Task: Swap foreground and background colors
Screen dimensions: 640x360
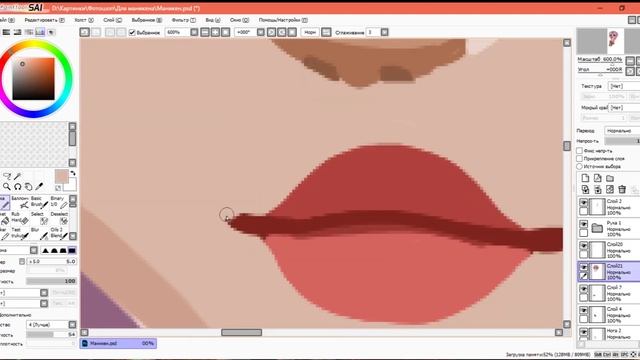Action: tap(73, 173)
